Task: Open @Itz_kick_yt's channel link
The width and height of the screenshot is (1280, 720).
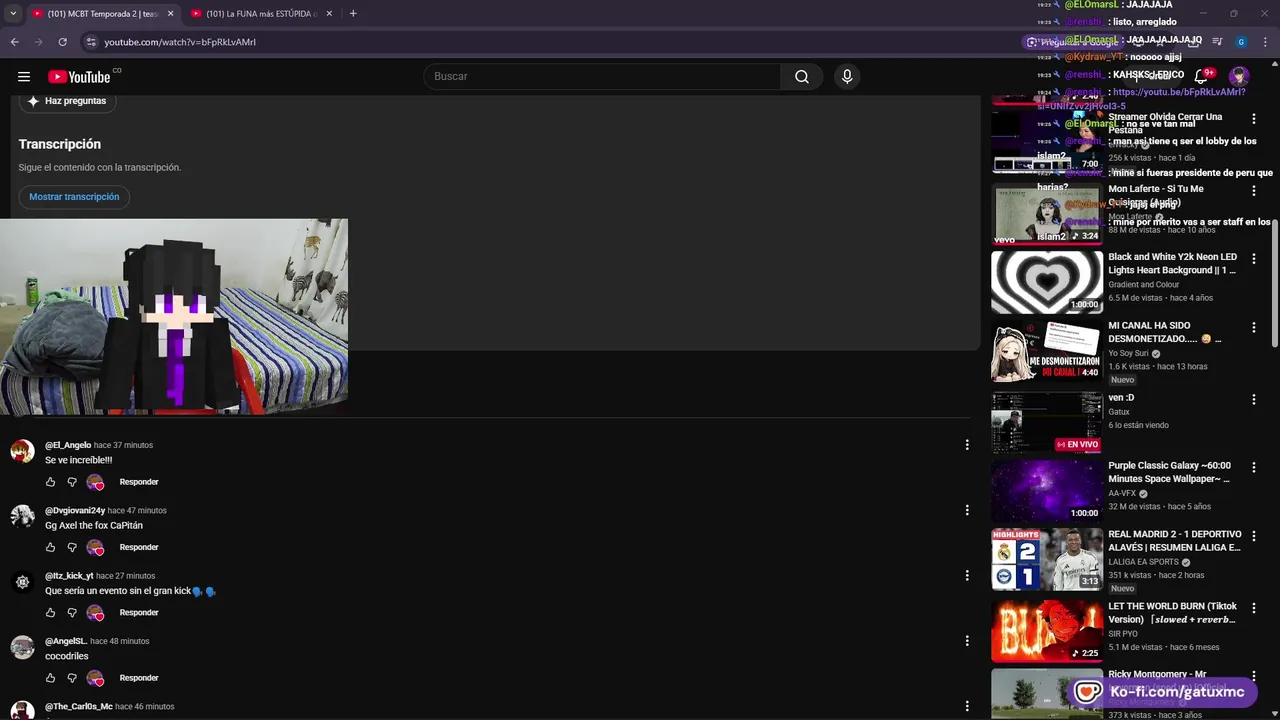Action: (69, 576)
